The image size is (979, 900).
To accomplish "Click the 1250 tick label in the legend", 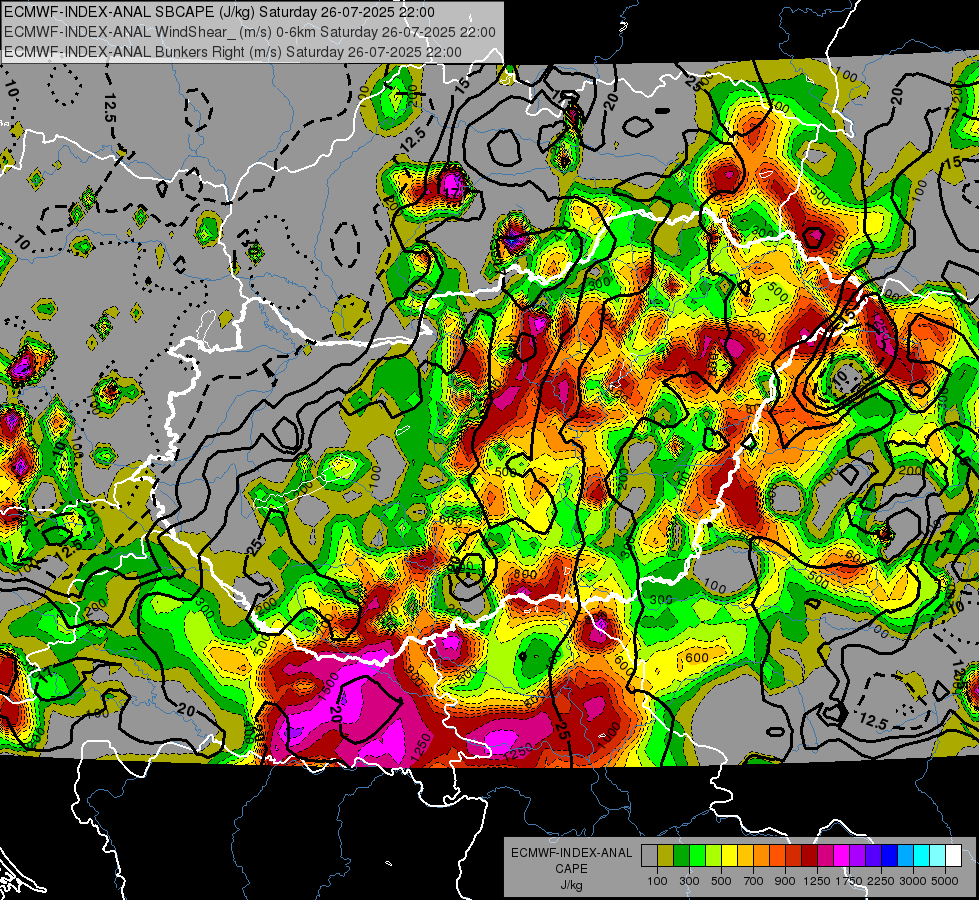I will click(x=817, y=881).
